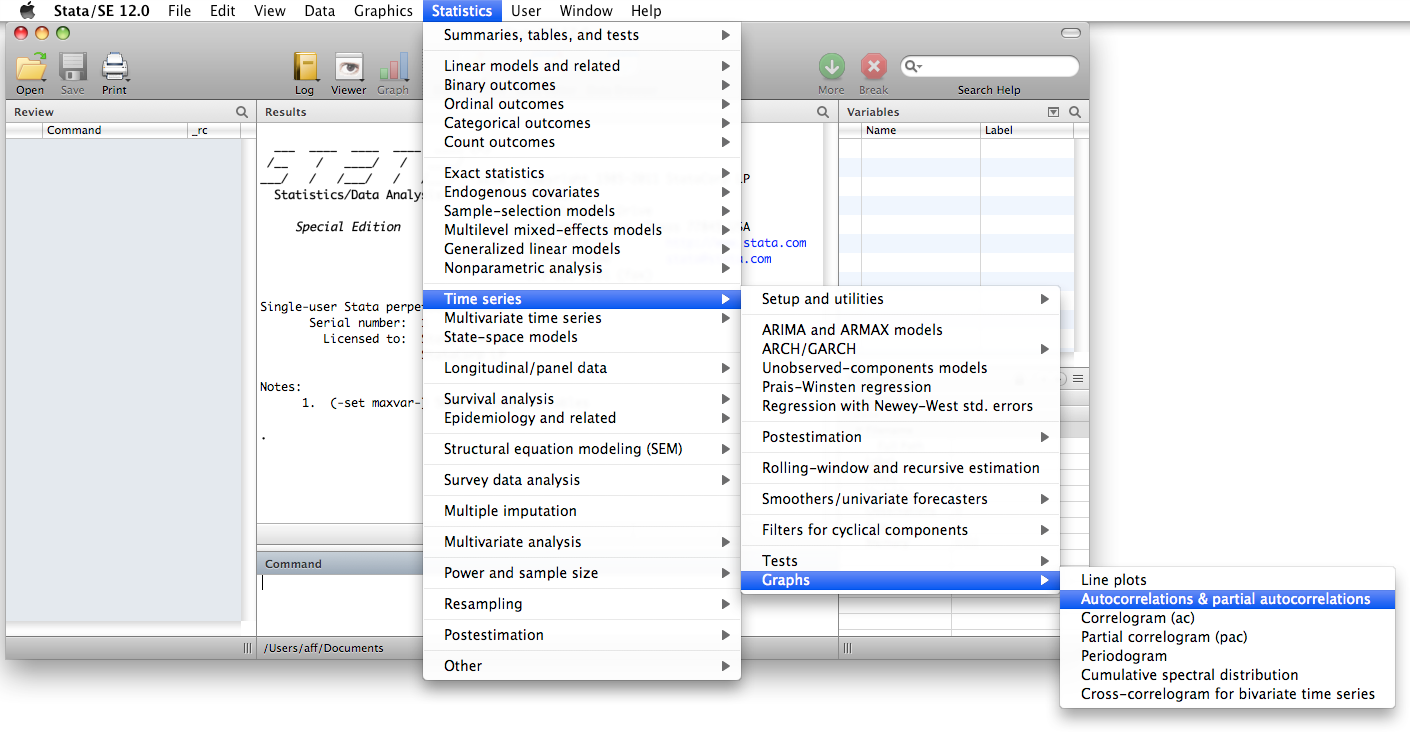Screen dimensions: 1410x732
Task: Open the Variables panel filter dropdown
Action: point(1053,112)
